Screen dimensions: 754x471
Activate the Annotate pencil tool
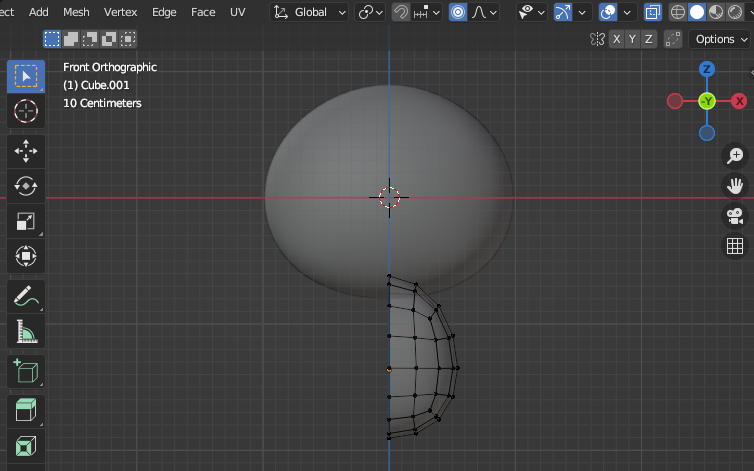[x=26, y=295]
